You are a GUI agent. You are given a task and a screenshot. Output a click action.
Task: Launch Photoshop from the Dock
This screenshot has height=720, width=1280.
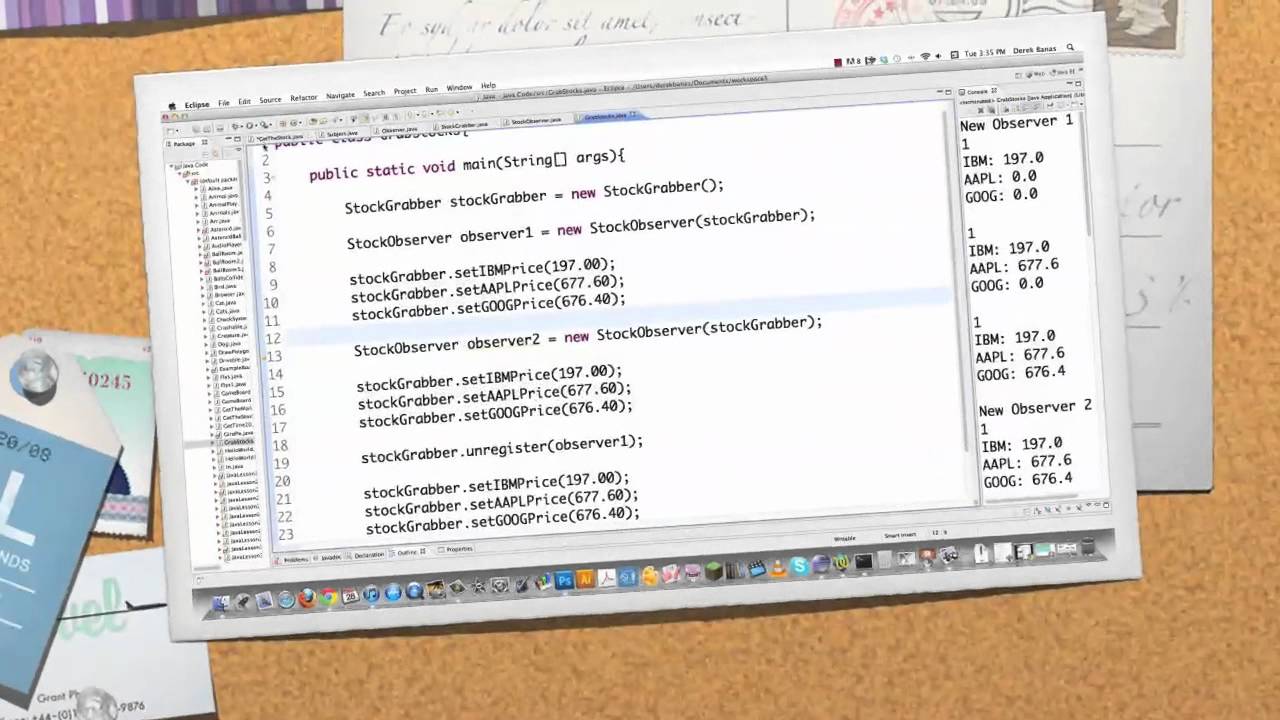point(564,580)
